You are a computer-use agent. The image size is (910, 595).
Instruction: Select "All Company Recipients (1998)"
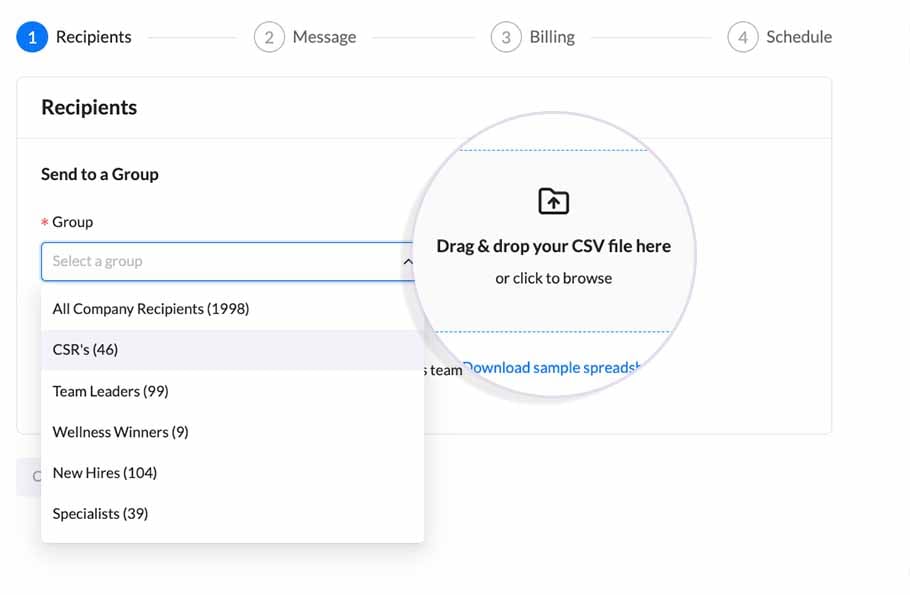[150, 308]
